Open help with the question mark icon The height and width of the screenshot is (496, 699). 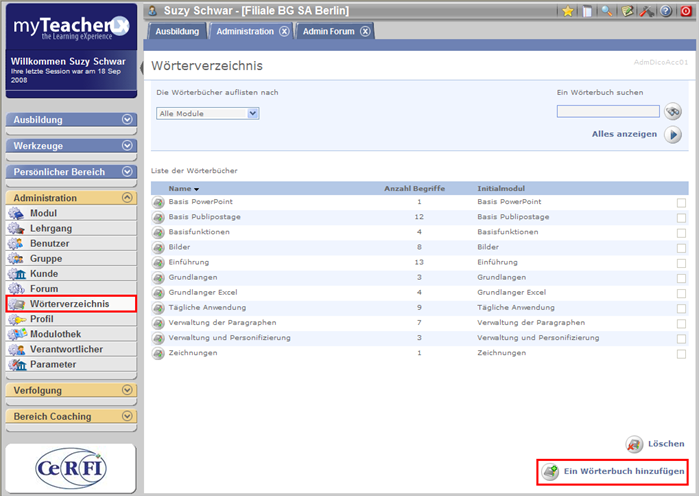pyautogui.click(x=666, y=11)
